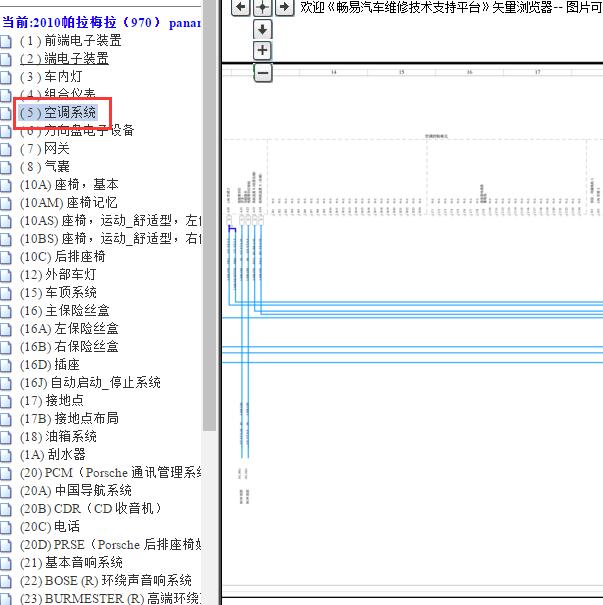
Task: Click the page icon beside (5) 空调系统
Action: (x=5, y=113)
